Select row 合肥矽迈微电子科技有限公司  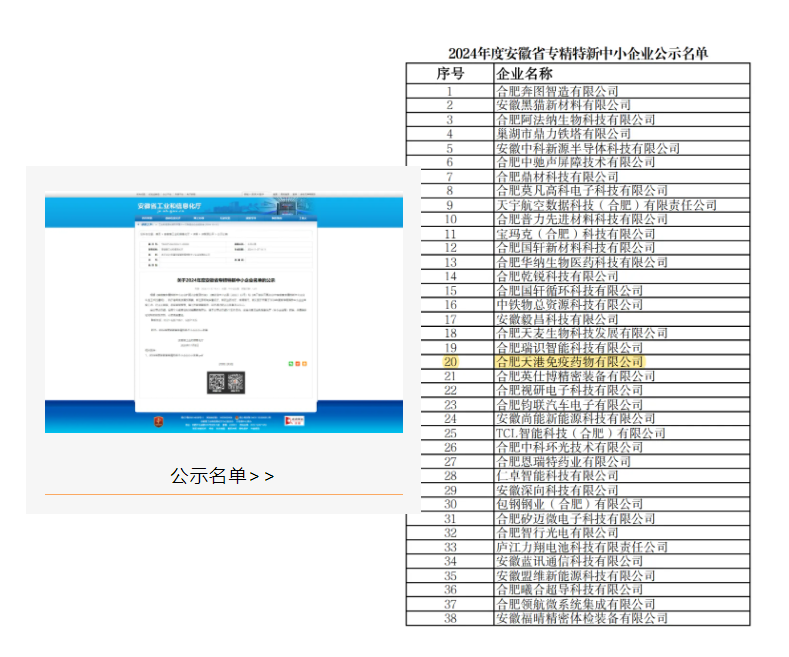click(578, 519)
